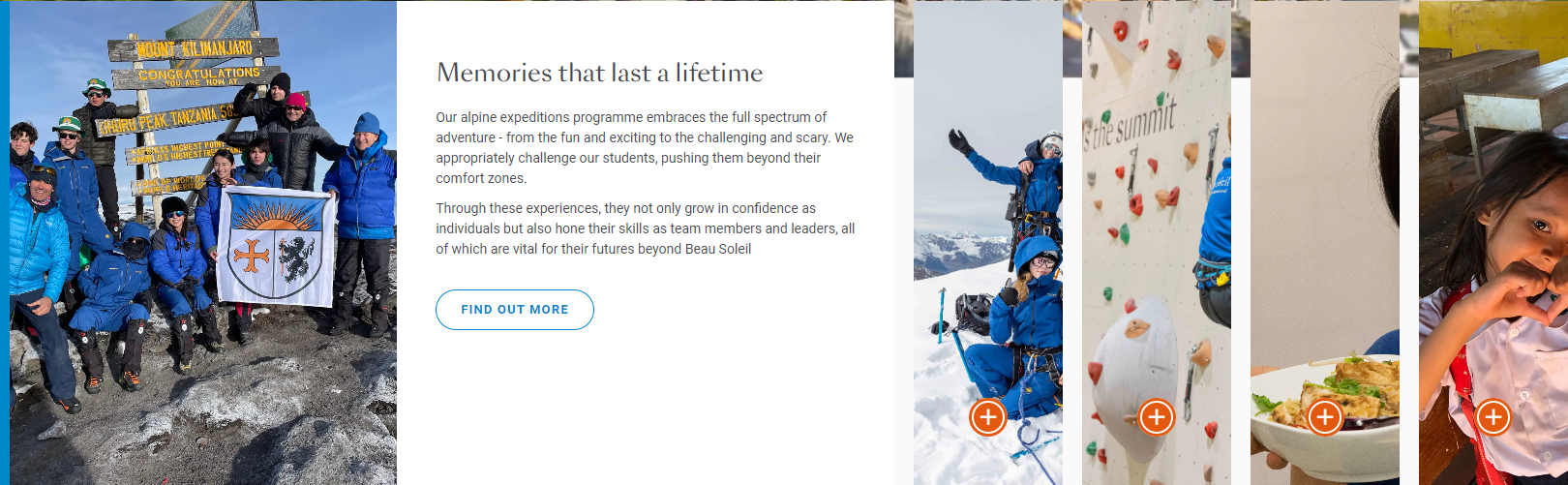1568x485 pixels.
Task: Click the 'Our alpine expeditions programme' paragraph
Action: pyautogui.click(x=644, y=147)
